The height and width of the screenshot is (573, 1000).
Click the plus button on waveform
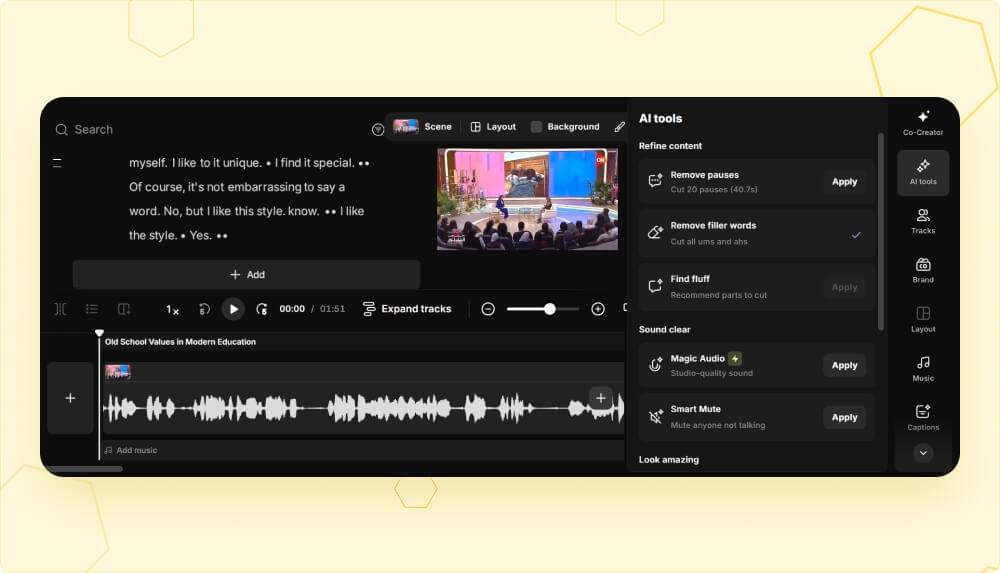(601, 398)
